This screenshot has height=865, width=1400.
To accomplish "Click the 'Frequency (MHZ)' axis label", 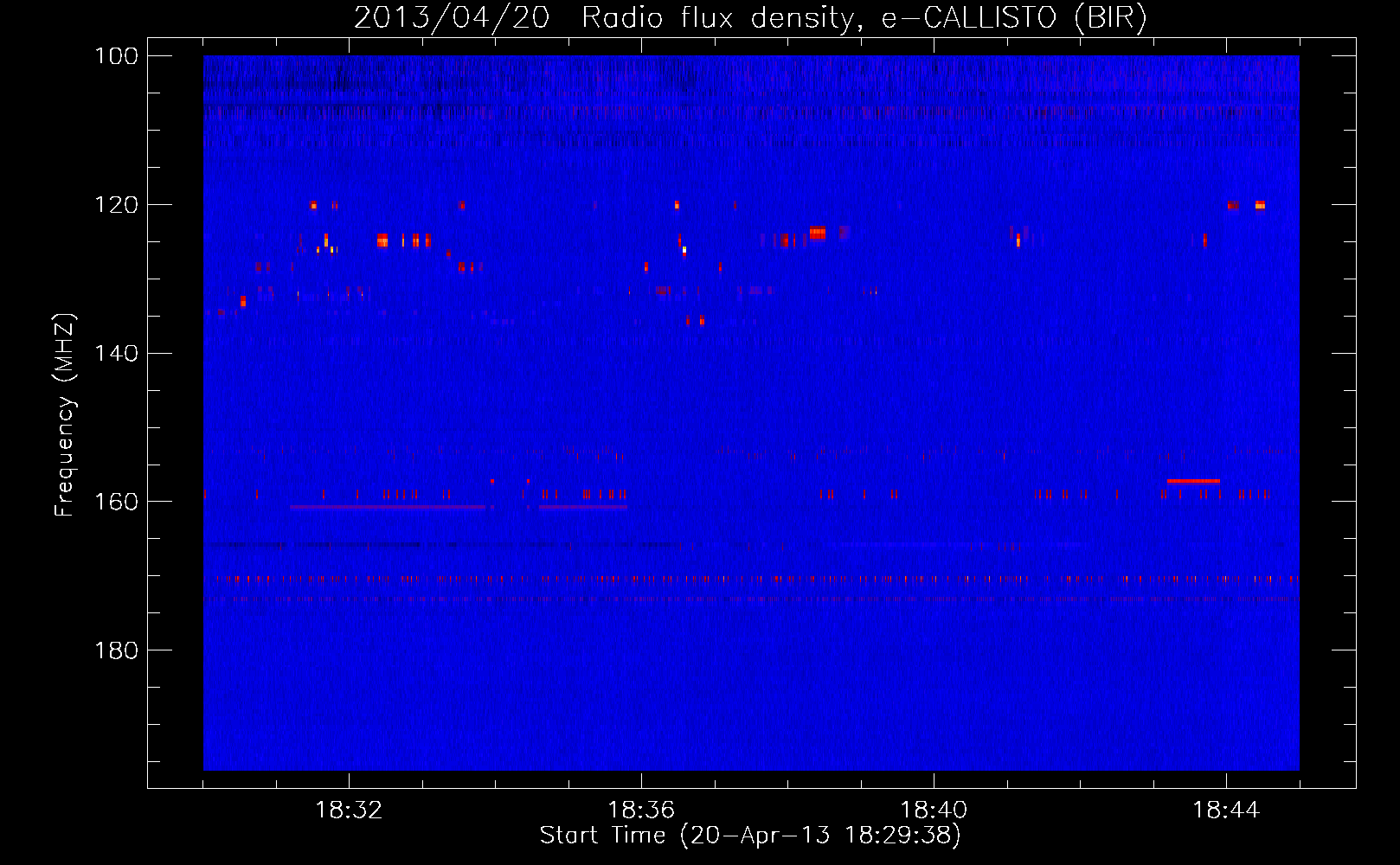I will point(65,415).
